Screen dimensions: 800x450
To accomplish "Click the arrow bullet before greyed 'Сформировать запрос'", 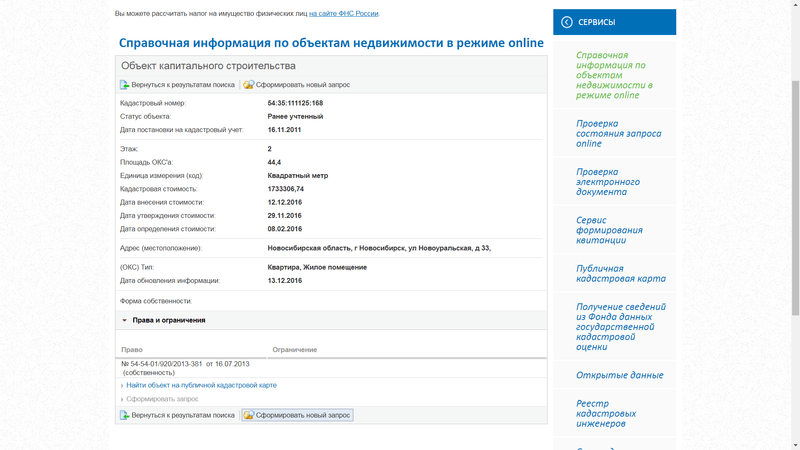I will (x=122, y=400).
